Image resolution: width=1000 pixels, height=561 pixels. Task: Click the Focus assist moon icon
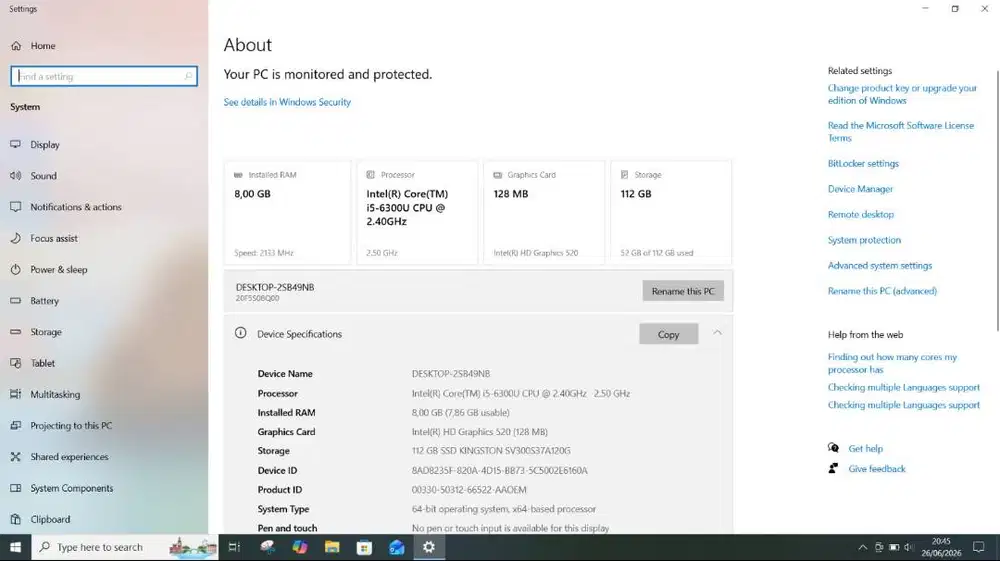click(16, 238)
